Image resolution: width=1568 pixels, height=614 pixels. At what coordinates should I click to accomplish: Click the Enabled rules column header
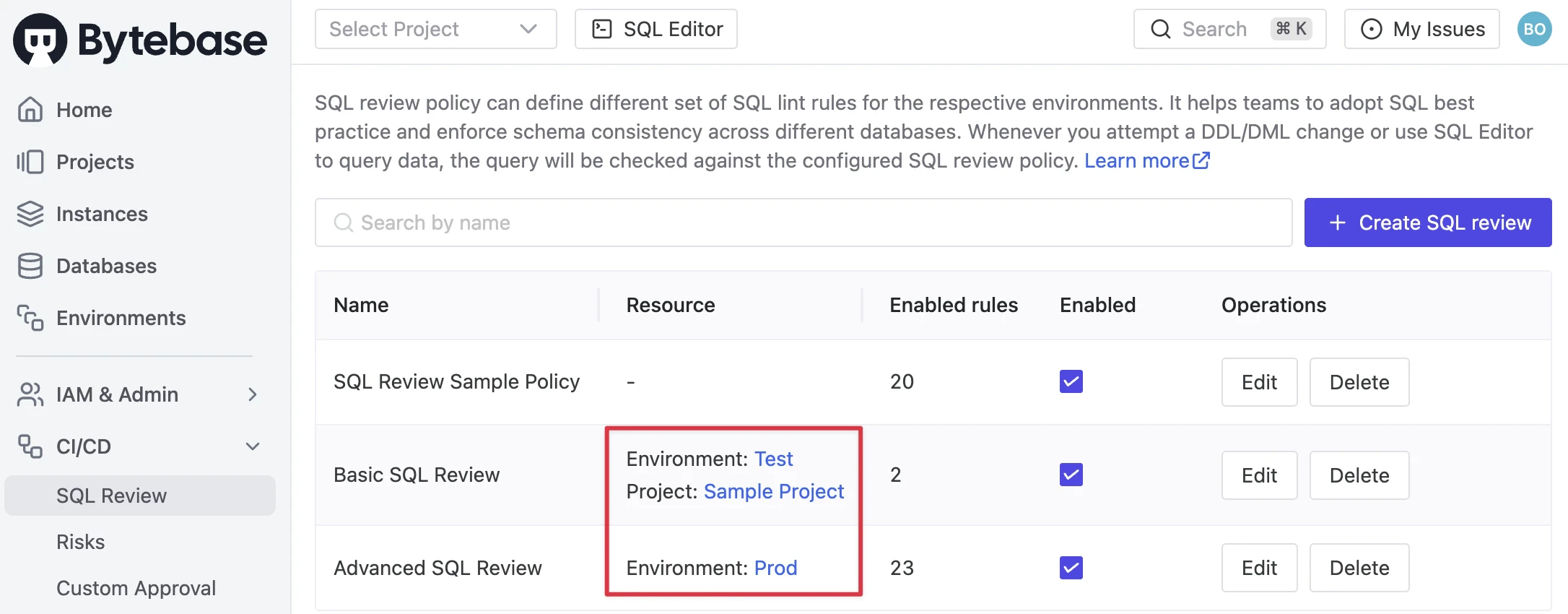pyautogui.click(x=954, y=305)
